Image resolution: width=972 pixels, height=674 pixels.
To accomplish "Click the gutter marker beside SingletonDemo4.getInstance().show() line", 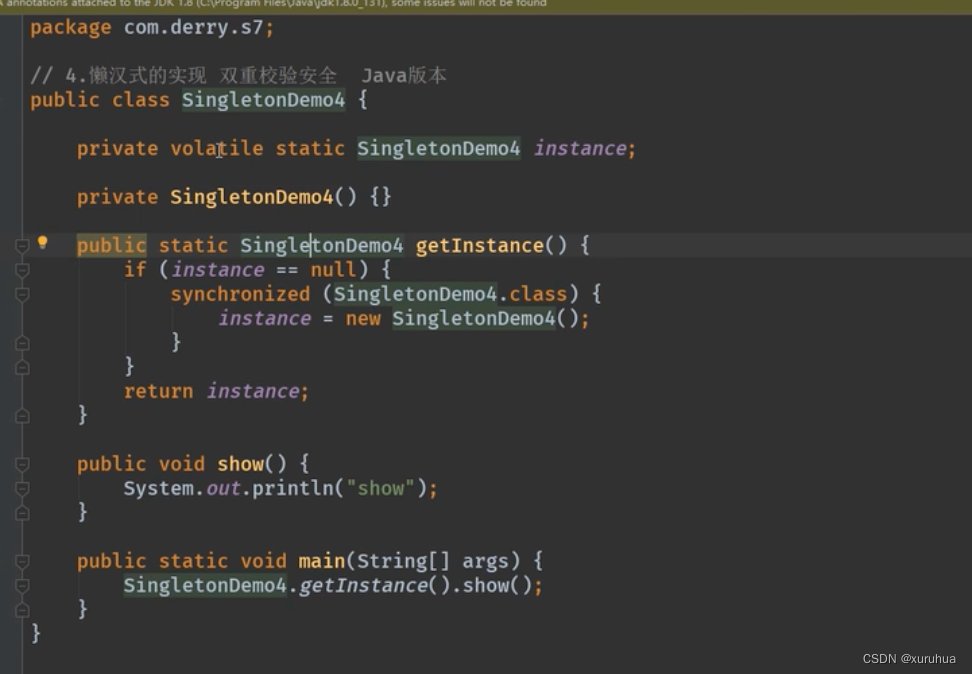I will click(x=22, y=586).
